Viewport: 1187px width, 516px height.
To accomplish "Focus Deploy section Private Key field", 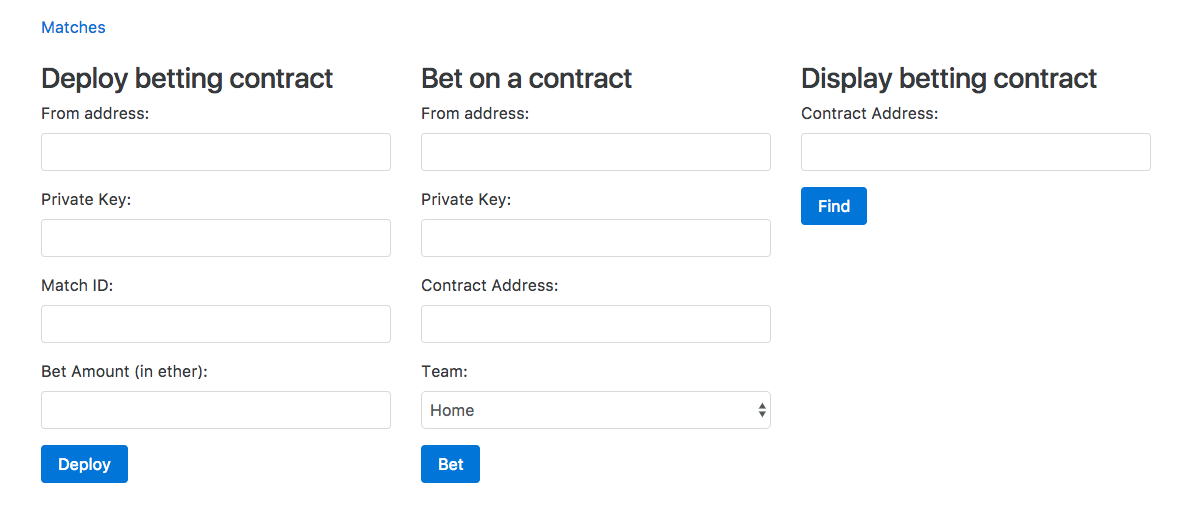I will [x=215, y=238].
